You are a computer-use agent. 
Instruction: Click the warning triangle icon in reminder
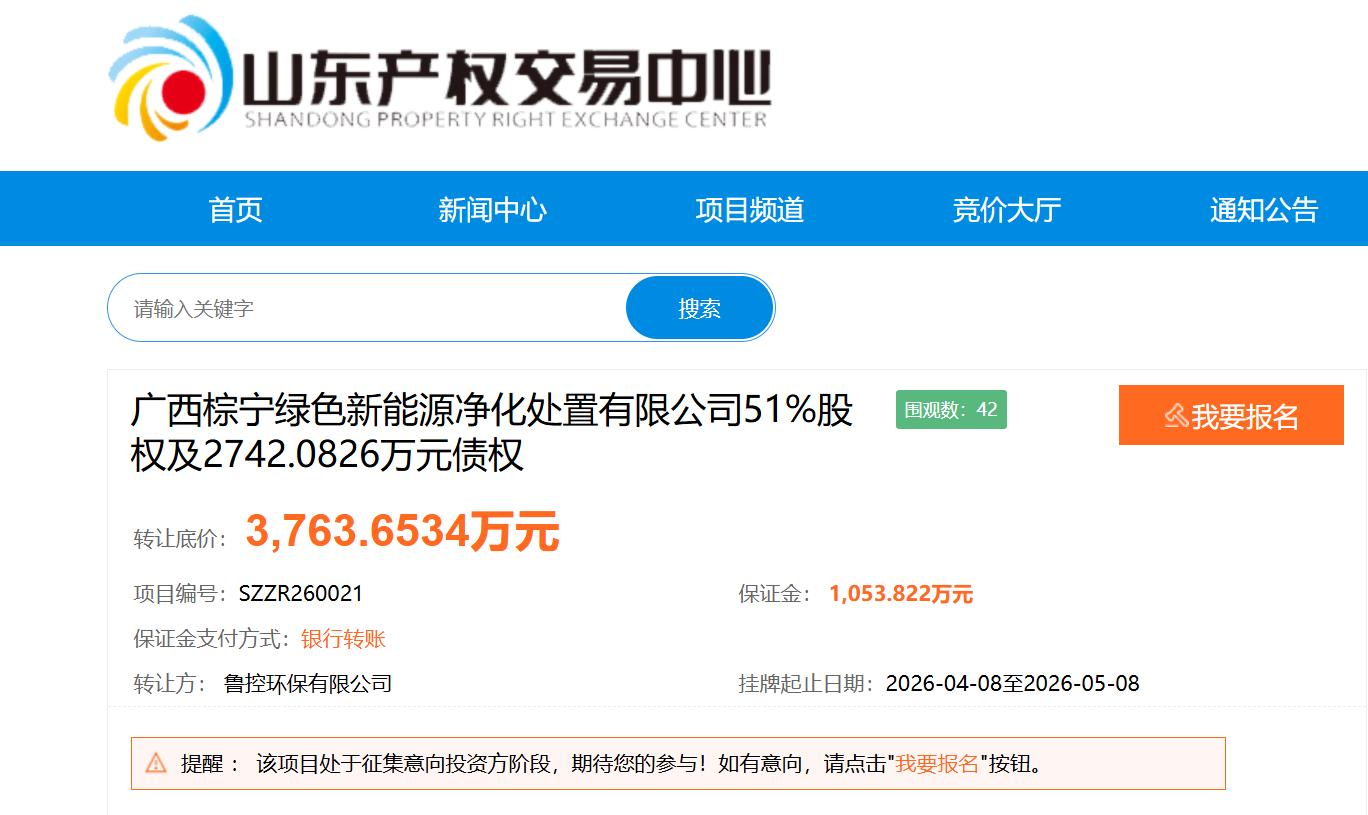click(x=156, y=764)
